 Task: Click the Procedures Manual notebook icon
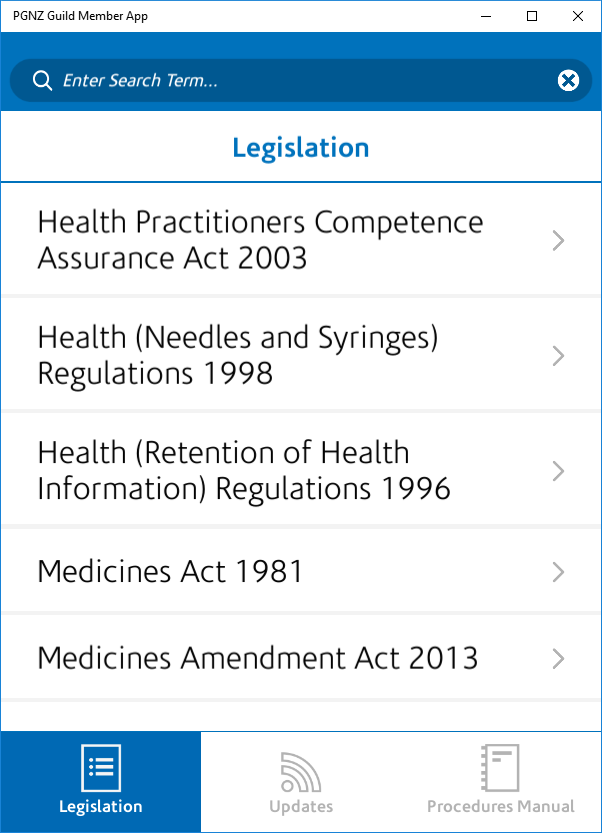500,768
